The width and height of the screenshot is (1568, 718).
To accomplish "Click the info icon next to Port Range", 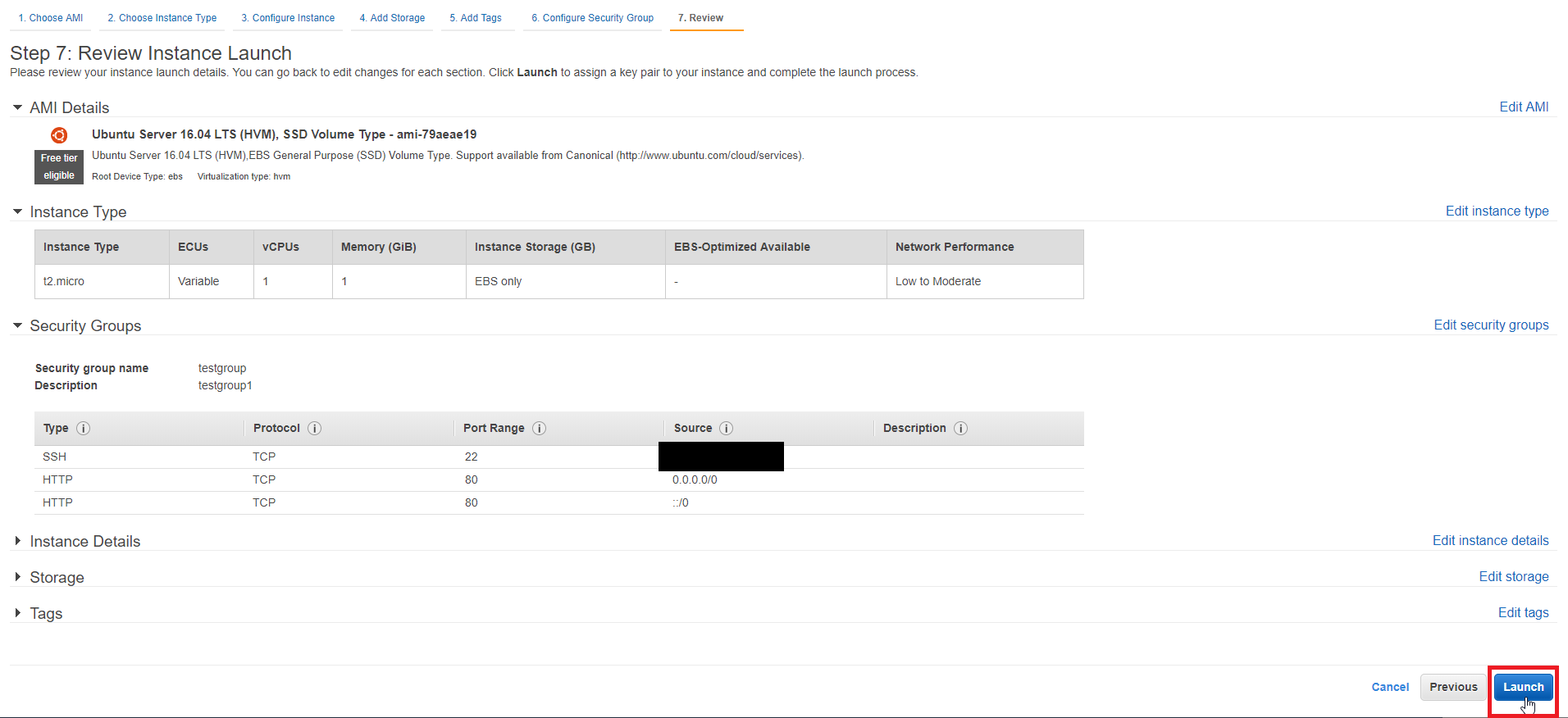I will tap(539, 428).
